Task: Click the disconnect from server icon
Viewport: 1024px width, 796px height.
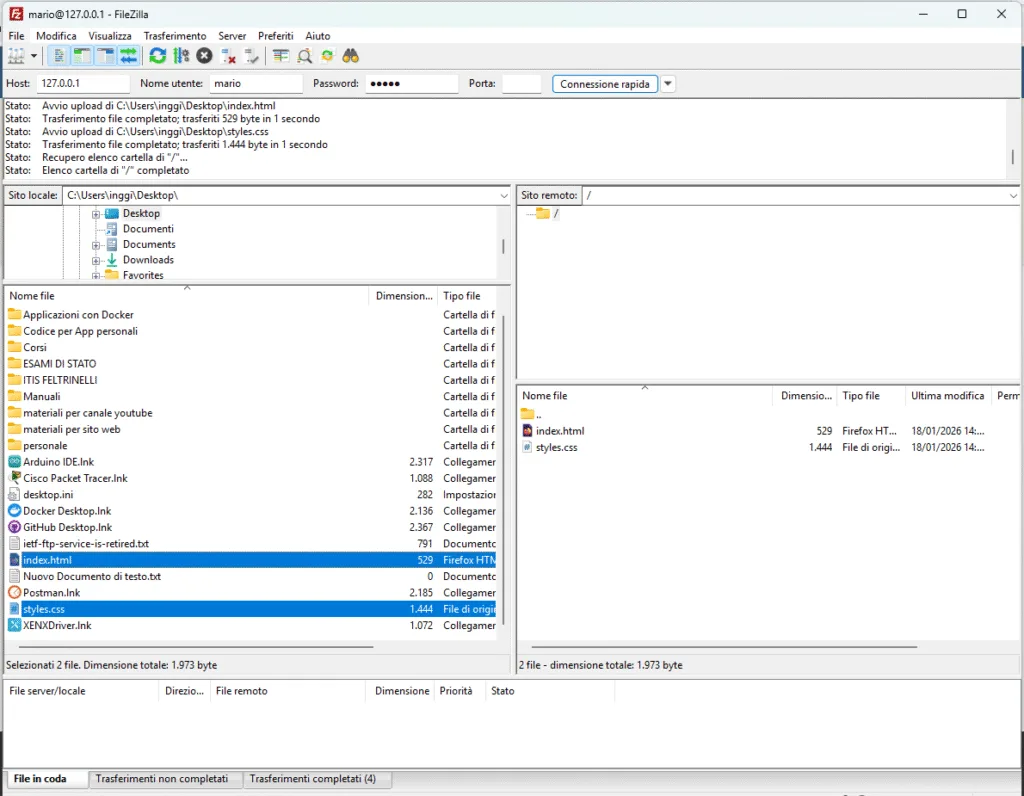Action: tap(228, 56)
